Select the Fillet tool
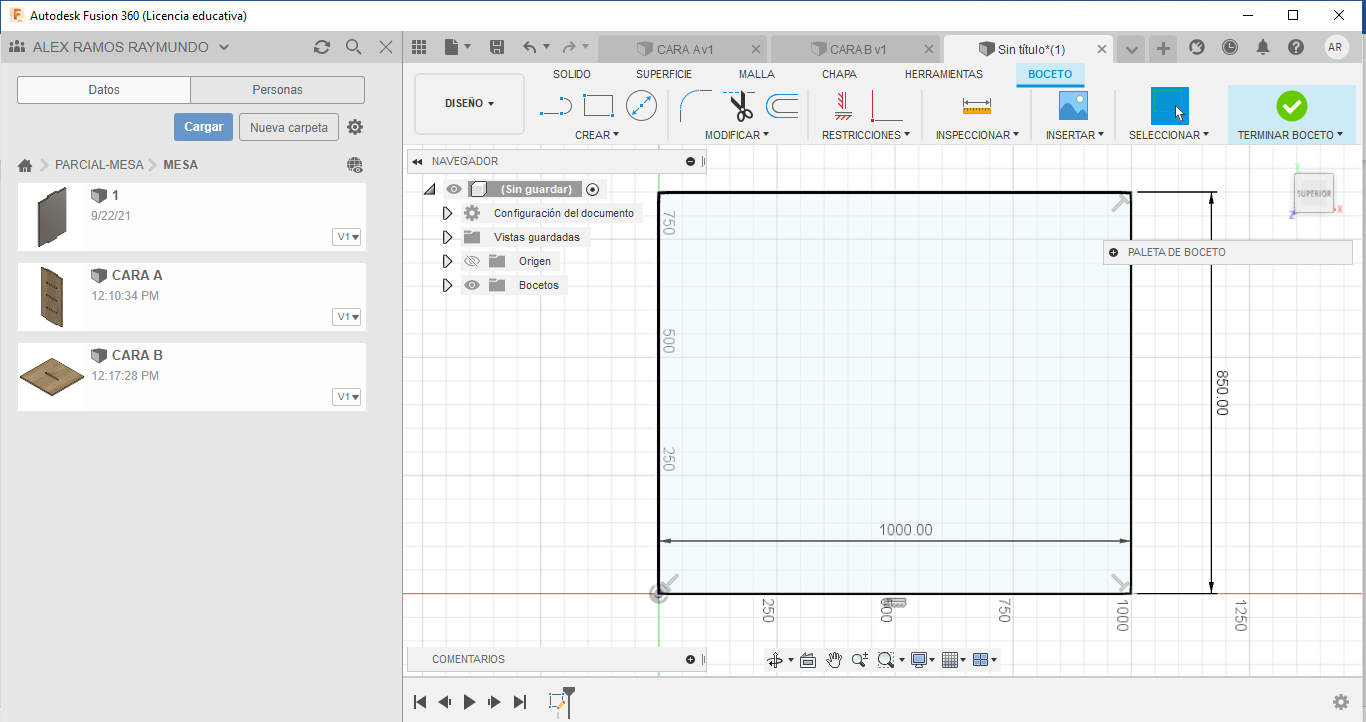 pos(694,105)
